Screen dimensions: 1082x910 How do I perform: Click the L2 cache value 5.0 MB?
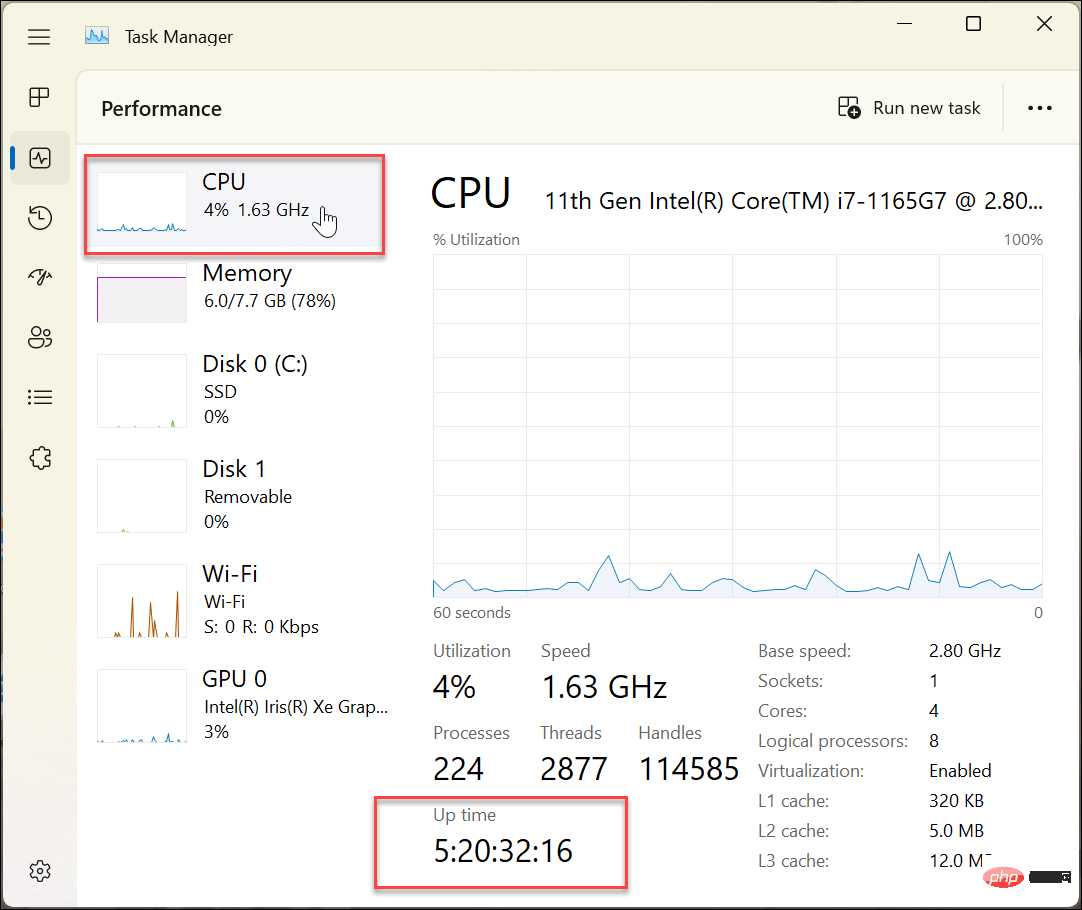tap(956, 831)
